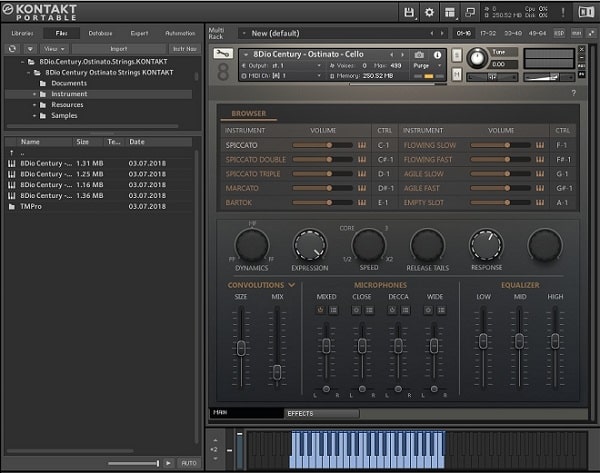Play the file preview audition button
Screen dimensions: 600x473
(x=168, y=463)
